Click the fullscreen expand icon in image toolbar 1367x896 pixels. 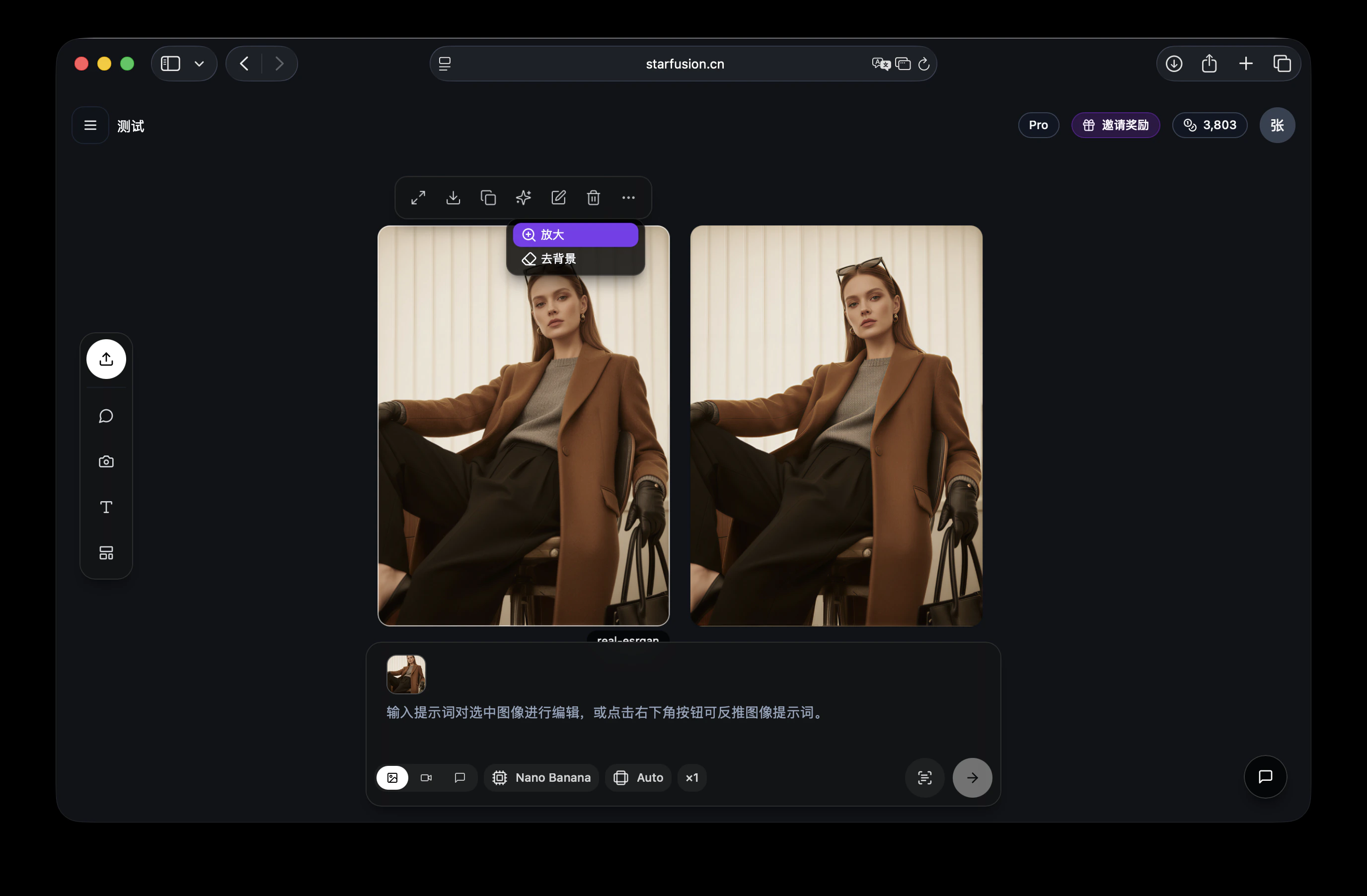pos(418,198)
